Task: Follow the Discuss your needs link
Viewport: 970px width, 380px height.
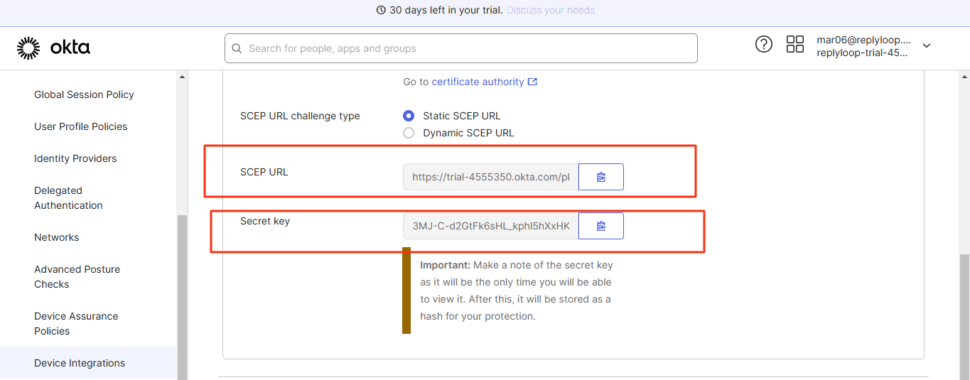Action: [551, 11]
